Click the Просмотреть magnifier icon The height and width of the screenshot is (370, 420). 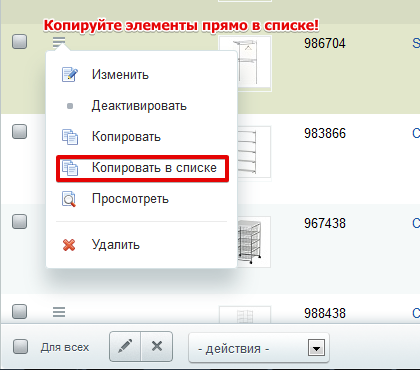click(69, 199)
